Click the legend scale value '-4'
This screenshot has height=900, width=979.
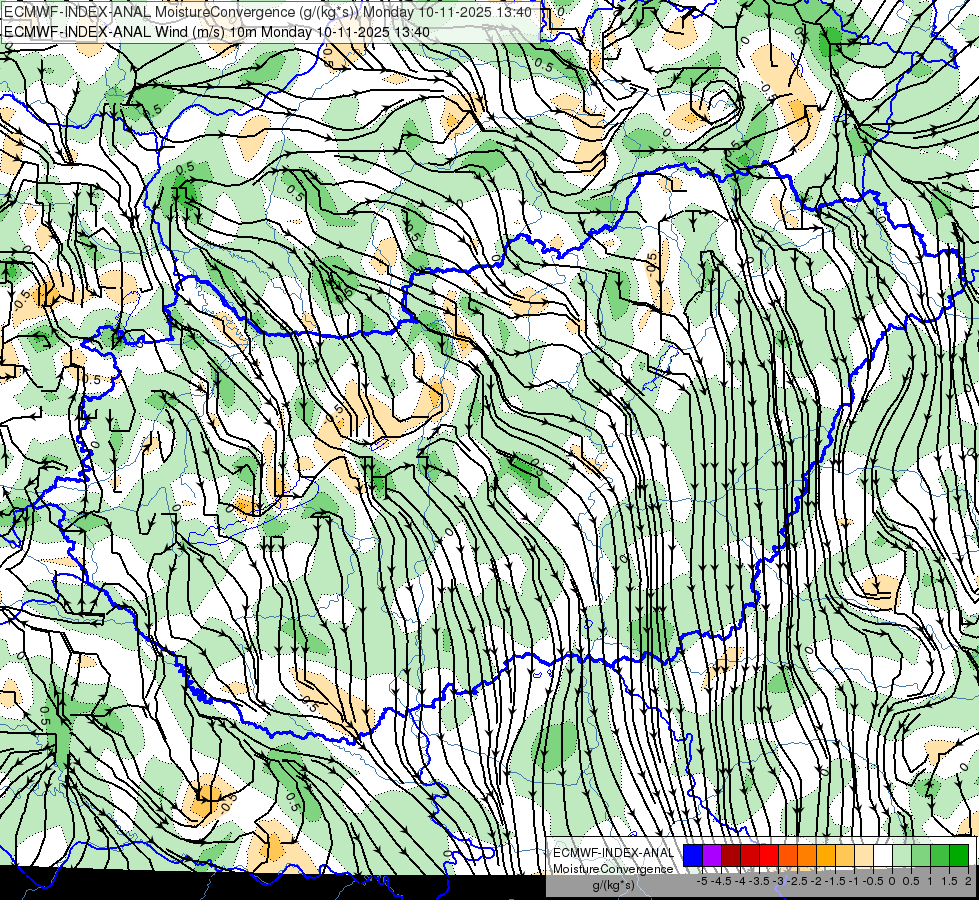coord(740,881)
